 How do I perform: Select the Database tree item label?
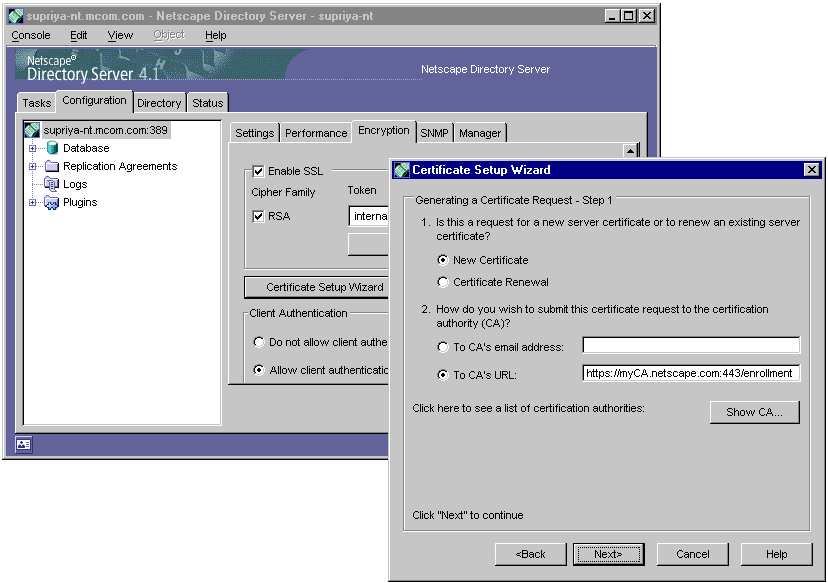click(86, 148)
